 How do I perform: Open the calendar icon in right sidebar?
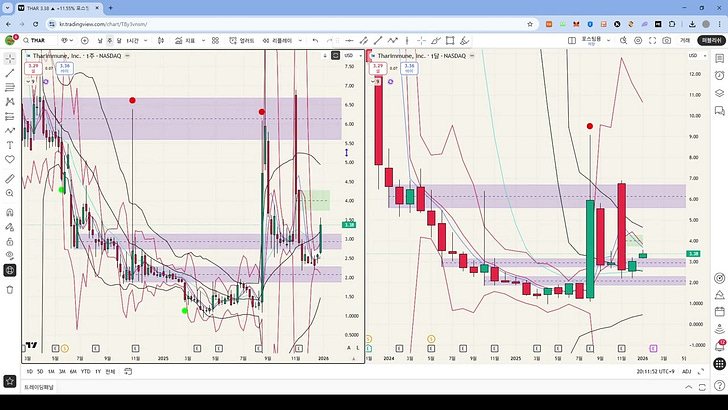(719, 311)
